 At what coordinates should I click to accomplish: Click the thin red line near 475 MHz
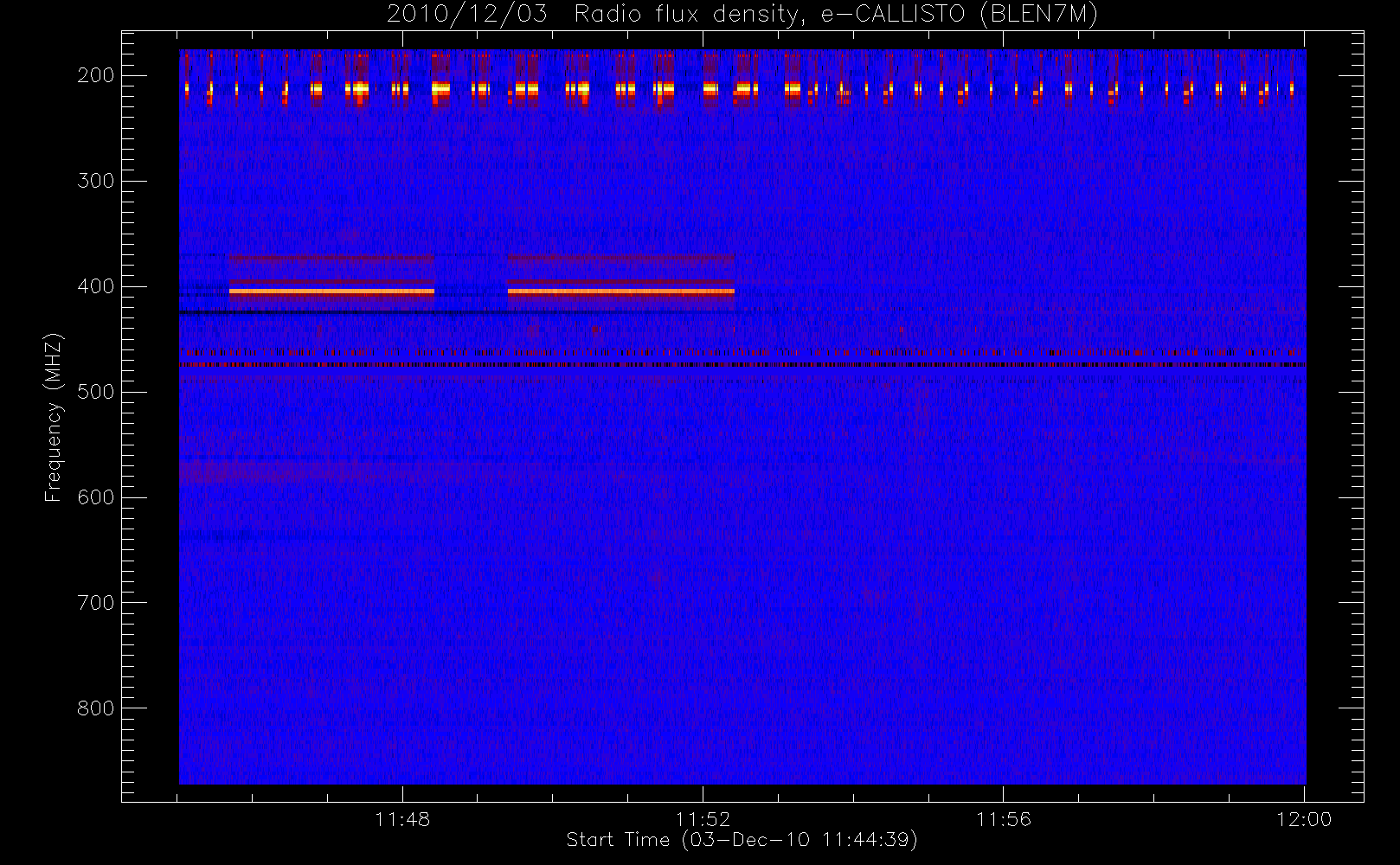point(742,365)
